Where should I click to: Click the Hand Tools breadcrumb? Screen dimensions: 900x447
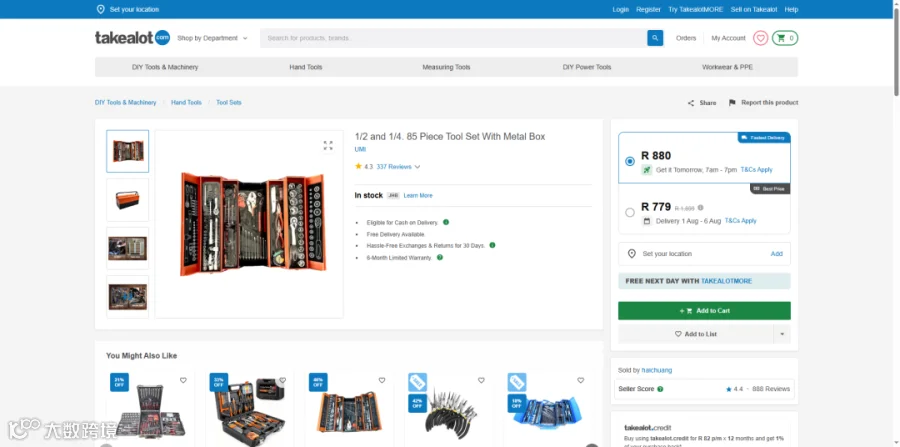coord(186,103)
